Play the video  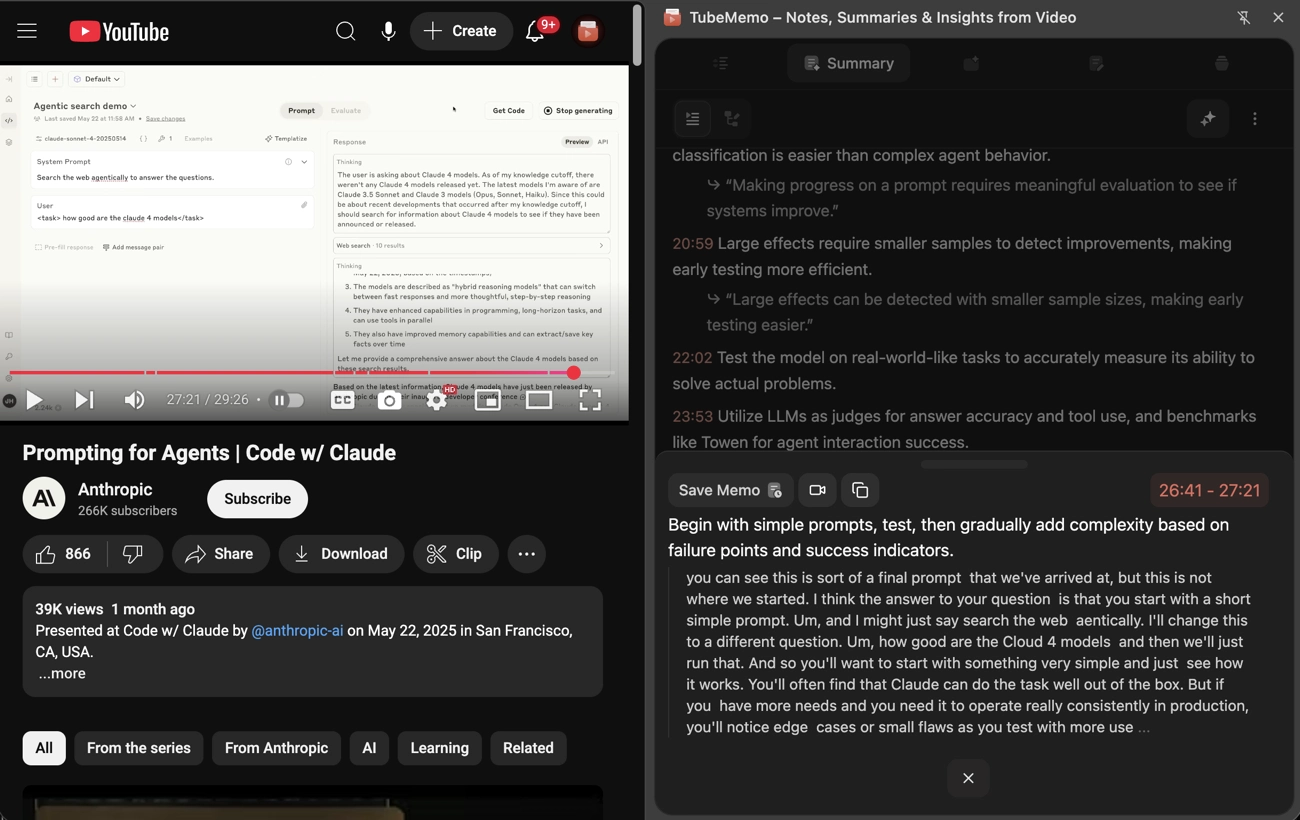coord(34,400)
